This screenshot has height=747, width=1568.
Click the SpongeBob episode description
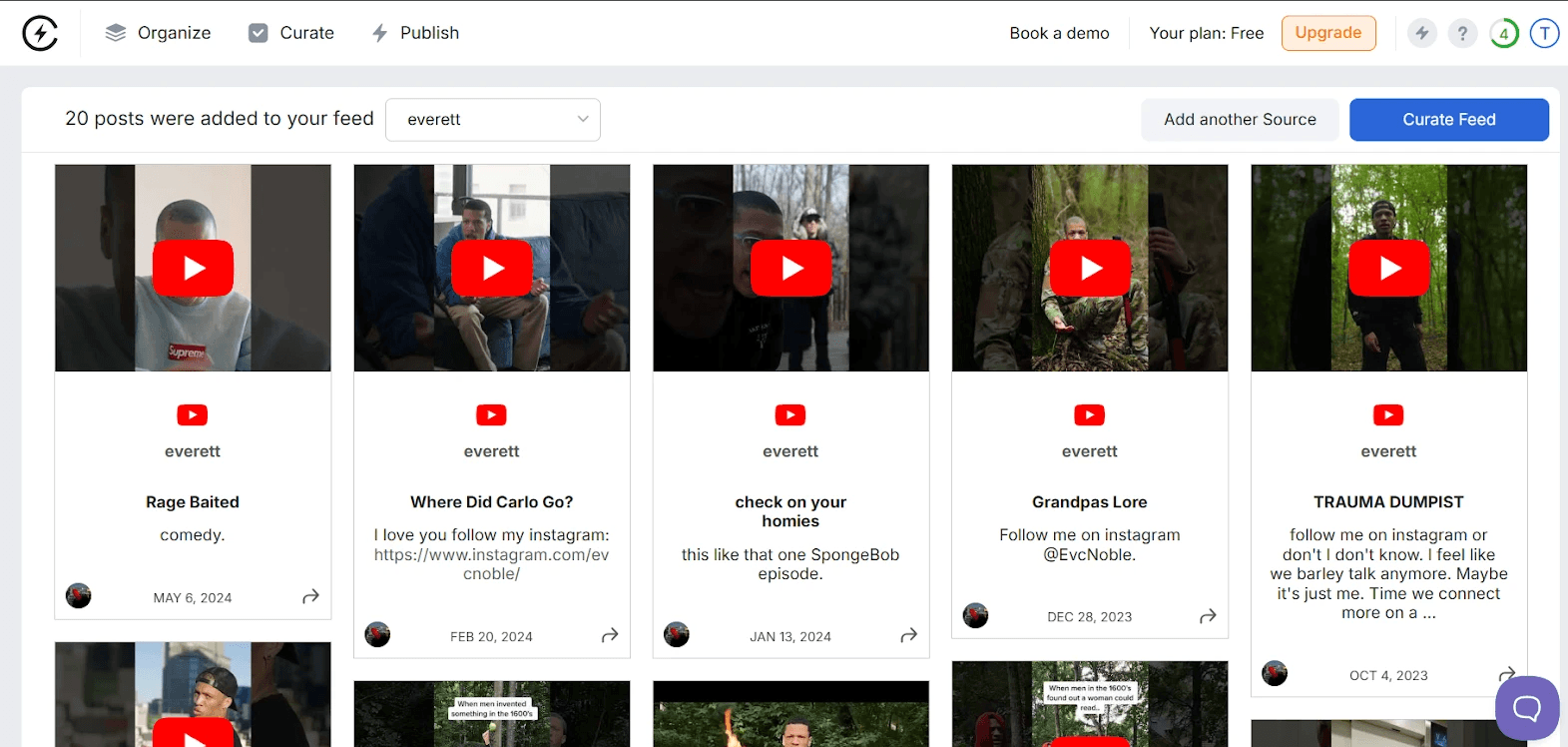coord(790,564)
